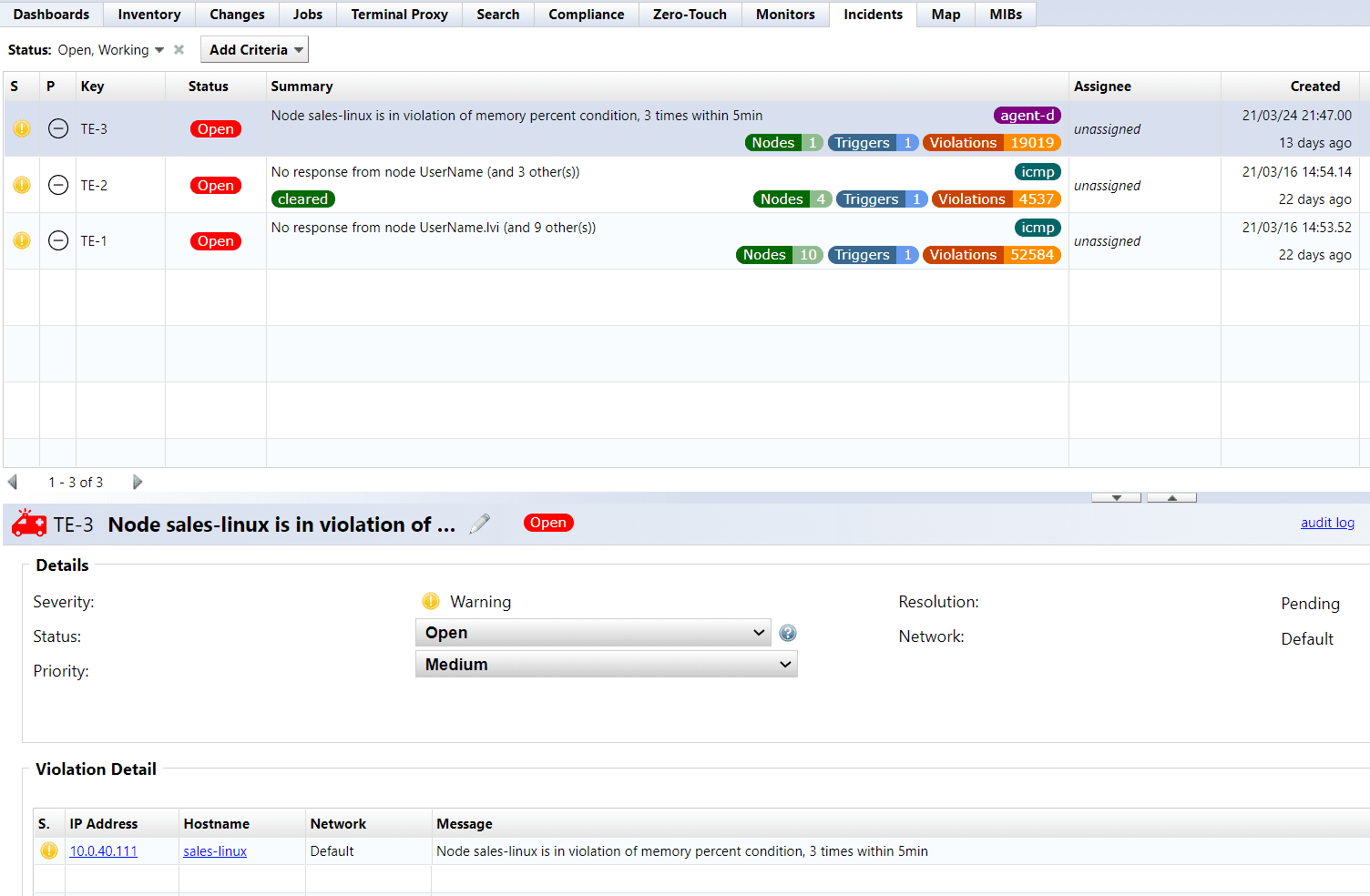Remove the Status filter criterion with X
Viewport: 1370px width, 896px height.
(179, 50)
